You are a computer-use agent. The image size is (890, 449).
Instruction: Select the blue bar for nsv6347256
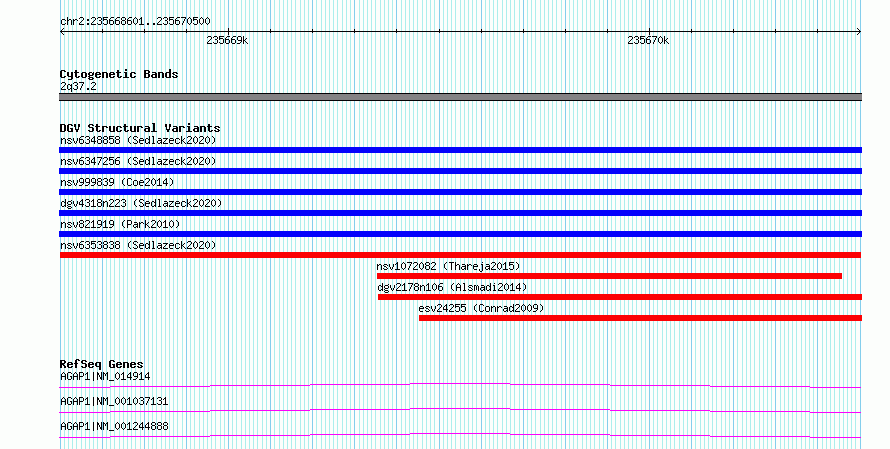(x=460, y=171)
